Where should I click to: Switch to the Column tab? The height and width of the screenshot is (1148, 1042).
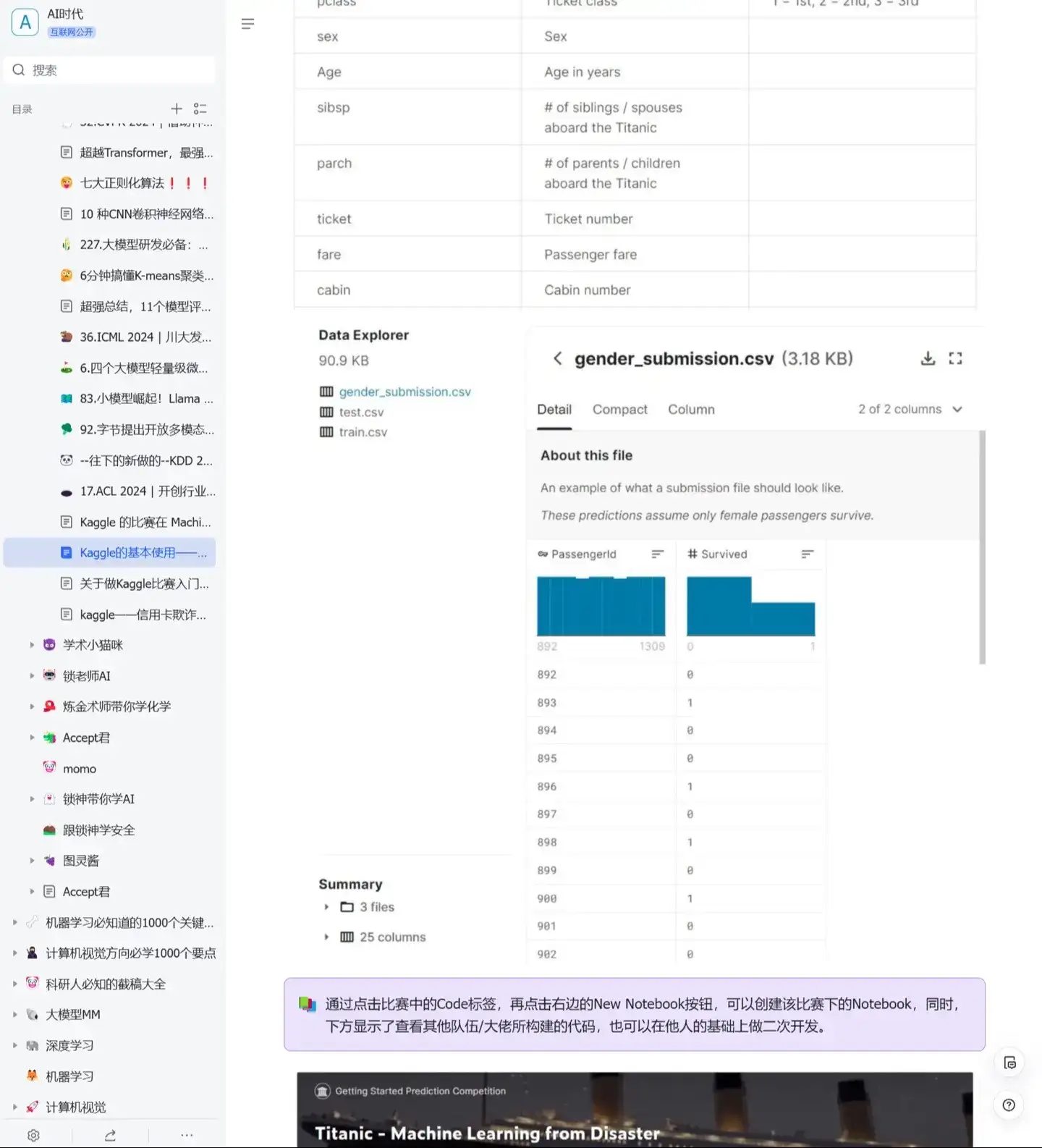pyautogui.click(x=691, y=409)
